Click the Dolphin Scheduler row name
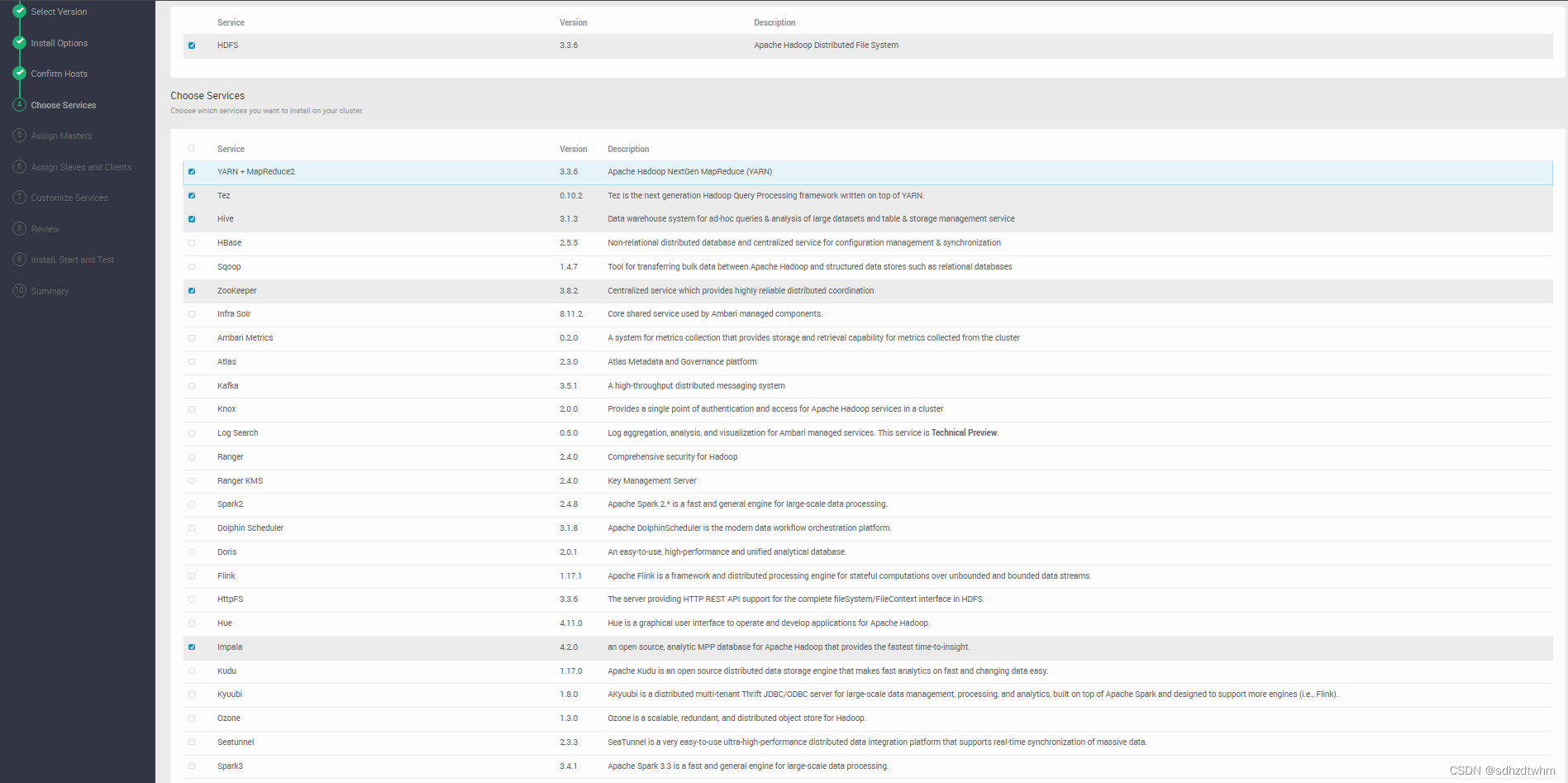Image resolution: width=1568 pixels, height=783 pixels. click(x=250, y=528)
